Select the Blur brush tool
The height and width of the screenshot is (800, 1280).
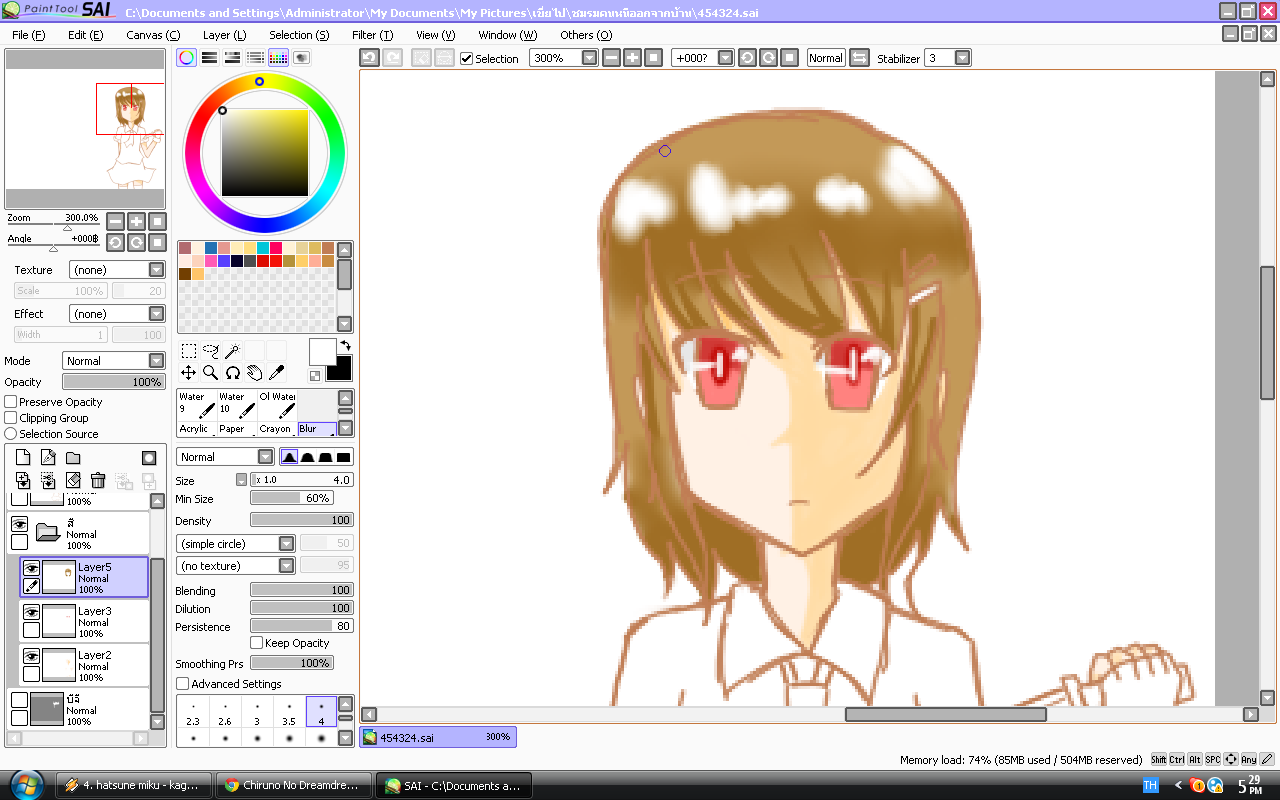click(316, 429)
